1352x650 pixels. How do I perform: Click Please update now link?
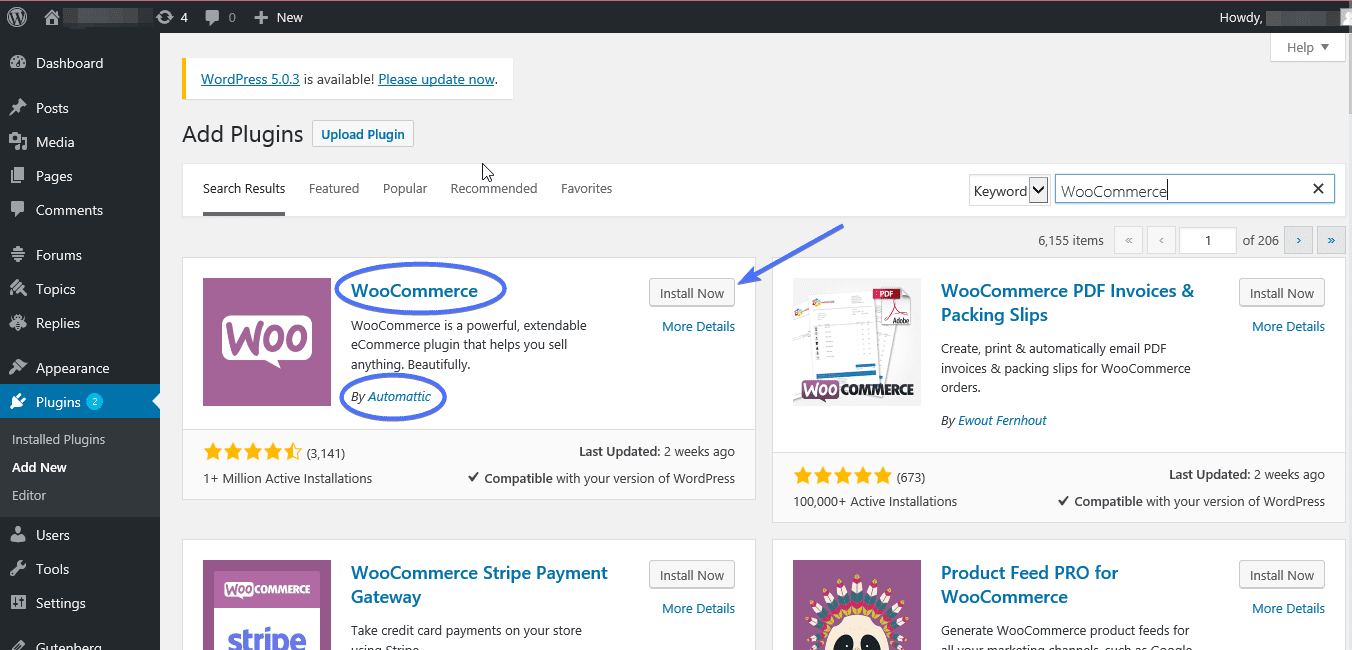(x=436, y=79)
